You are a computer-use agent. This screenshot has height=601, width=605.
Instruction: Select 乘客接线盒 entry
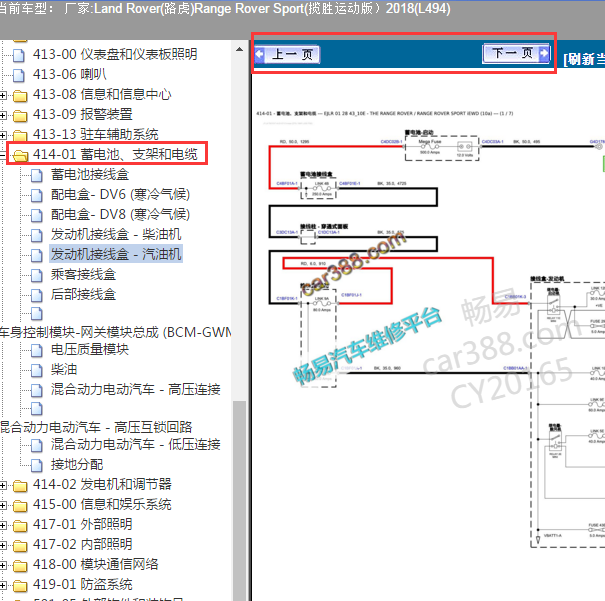coord(83,275)
